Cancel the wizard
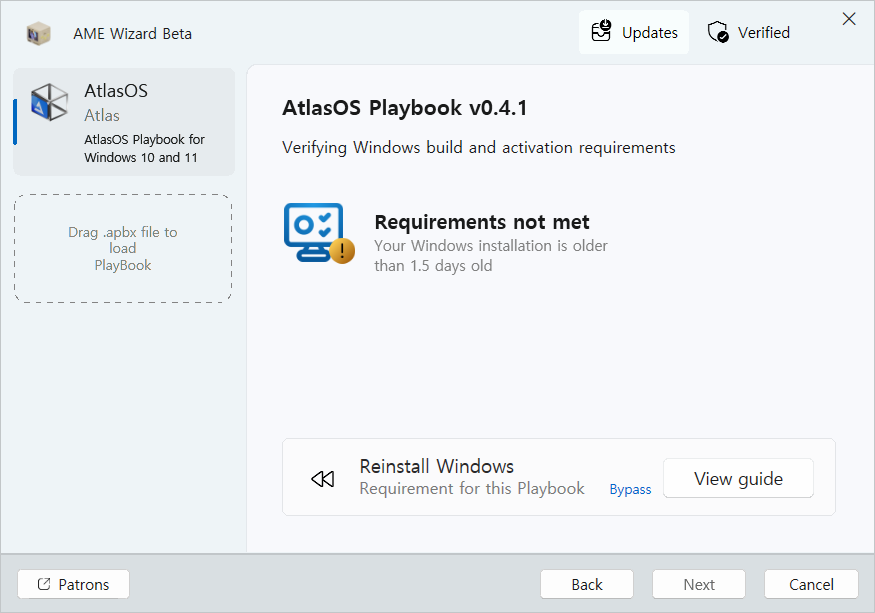The image size is (875, 613). [x=811, y=585]
